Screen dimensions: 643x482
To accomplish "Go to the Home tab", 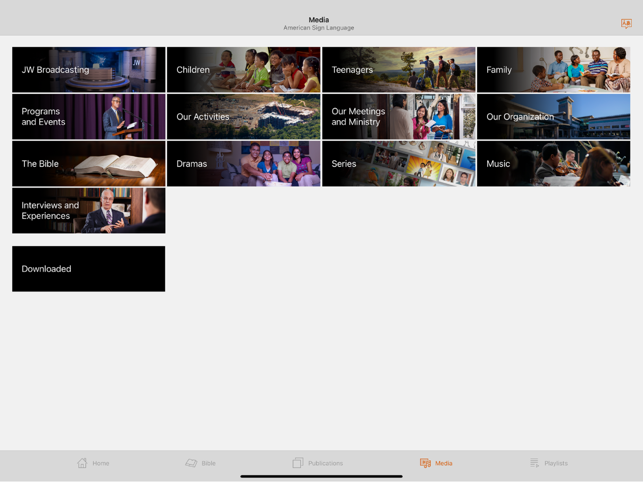I will click(93, 463).
